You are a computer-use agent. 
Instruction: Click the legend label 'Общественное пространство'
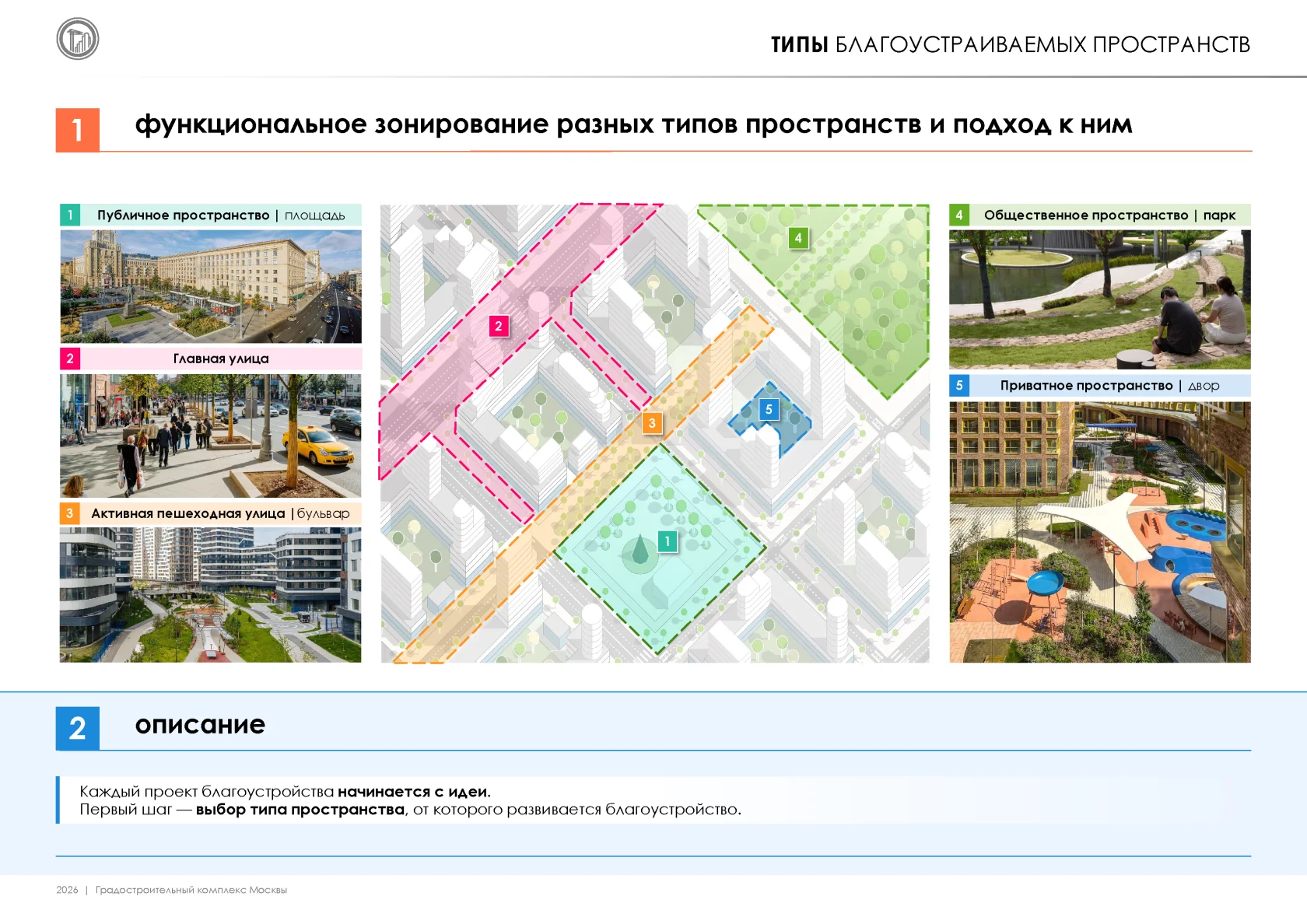click(x=1086, y=215)
